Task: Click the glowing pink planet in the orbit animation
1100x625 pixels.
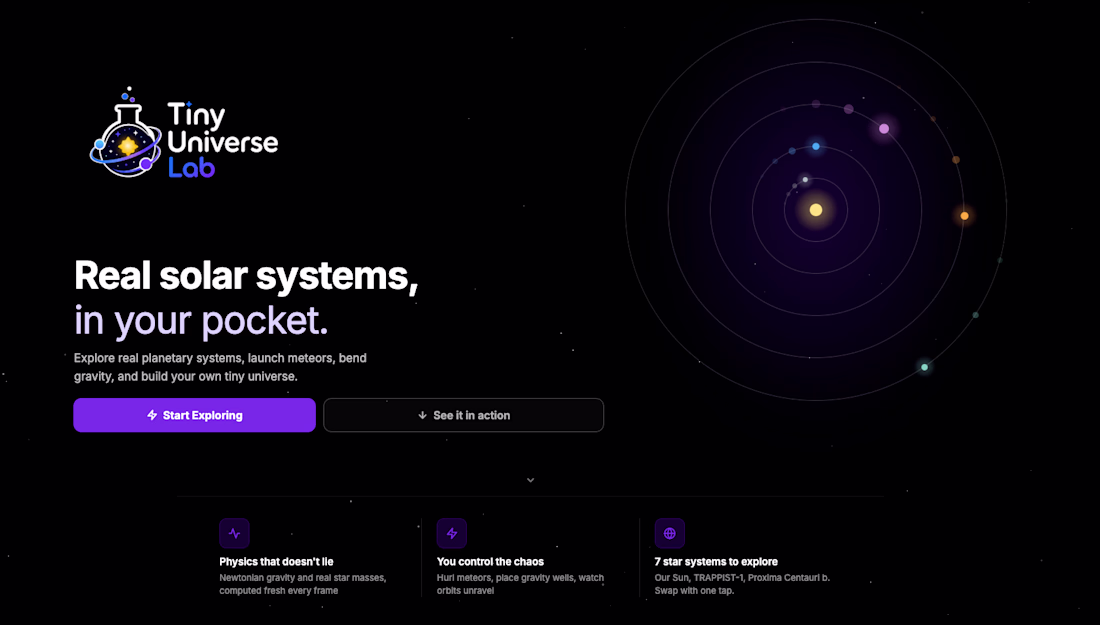Action: coord(884,128)
